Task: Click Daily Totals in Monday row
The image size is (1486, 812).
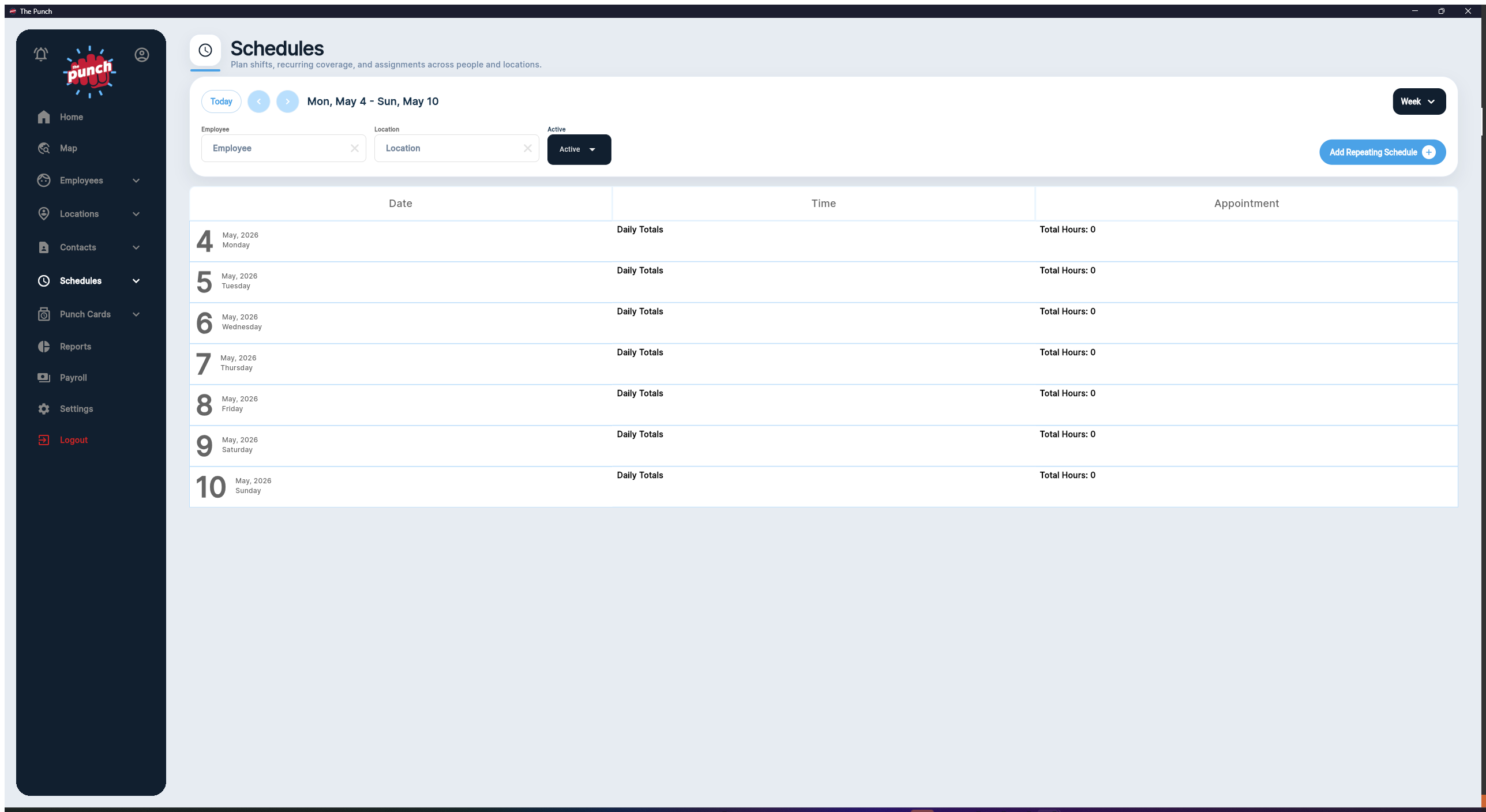Action: 640,230
